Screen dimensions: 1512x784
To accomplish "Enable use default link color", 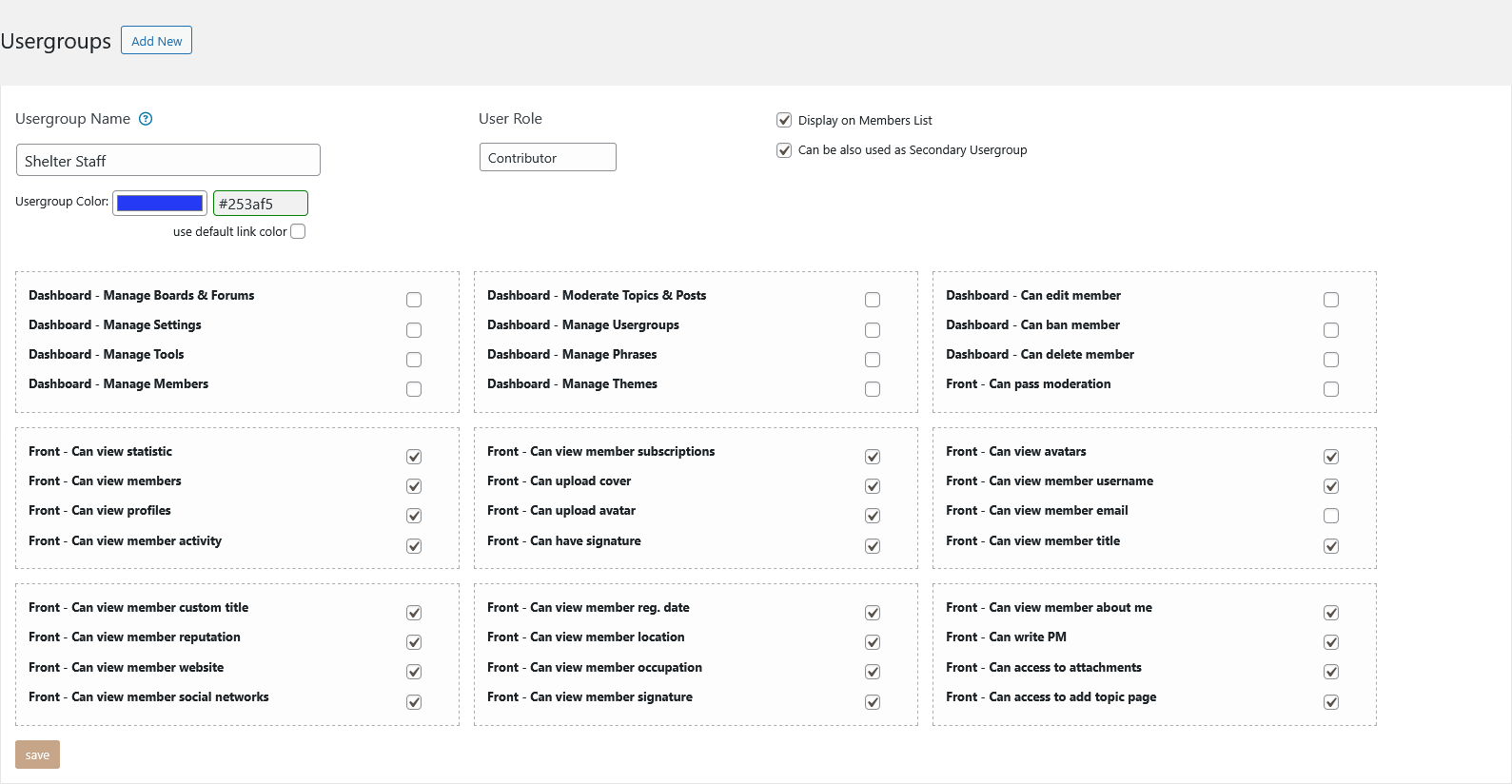I will 298,231.
